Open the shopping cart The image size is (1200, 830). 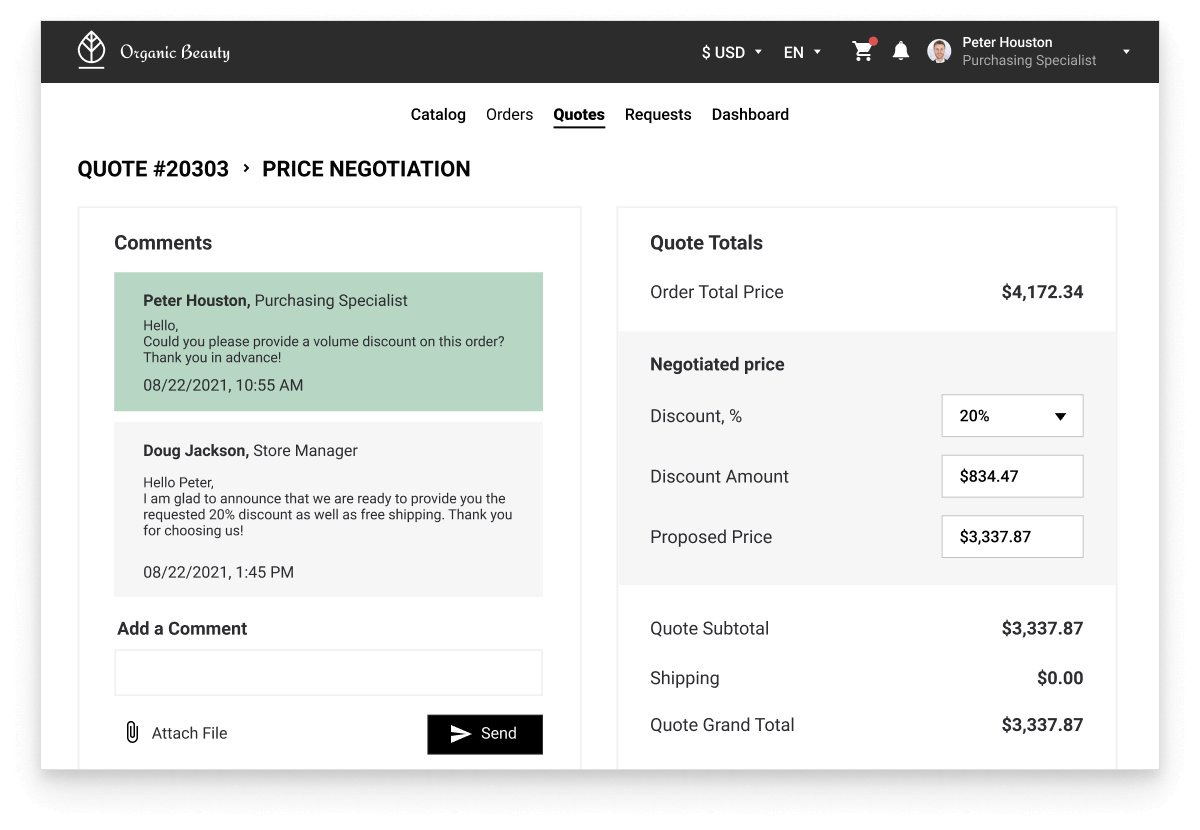[x=862, y=52]
